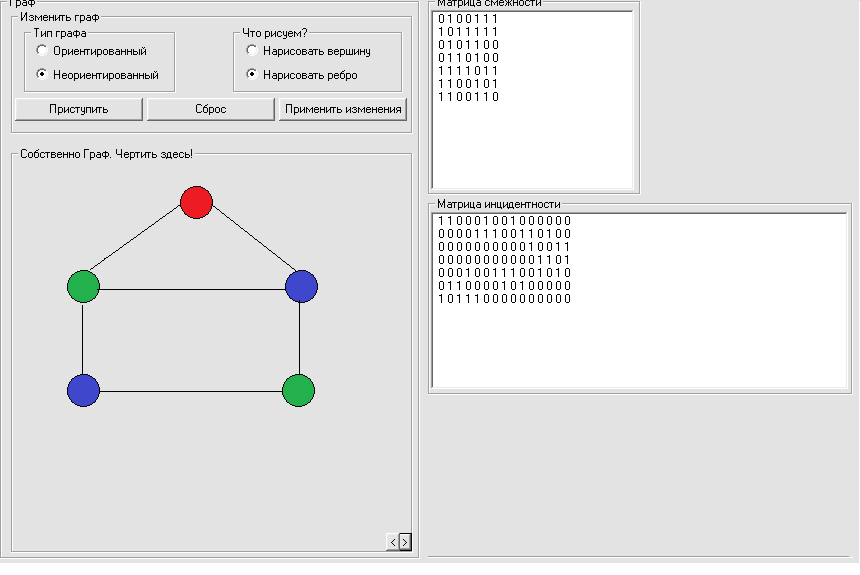Click the upper-right blue vertex
The image size is (860, 575).
click(x=301, y=286)
